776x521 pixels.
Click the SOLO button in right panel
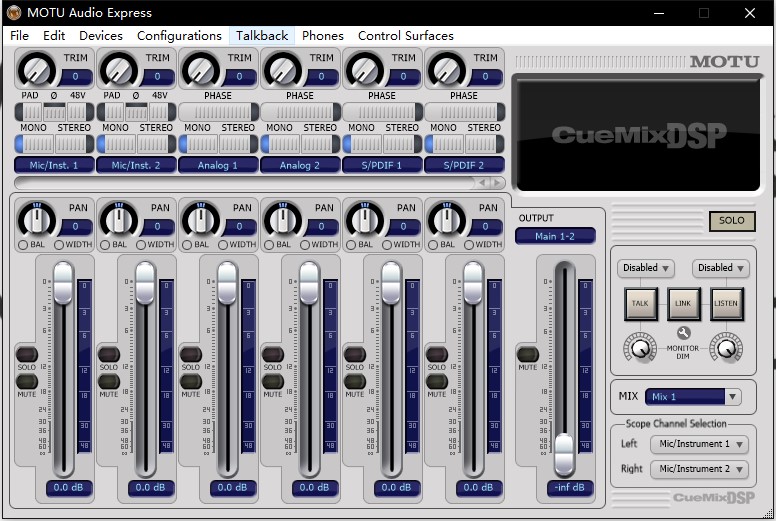732,221
